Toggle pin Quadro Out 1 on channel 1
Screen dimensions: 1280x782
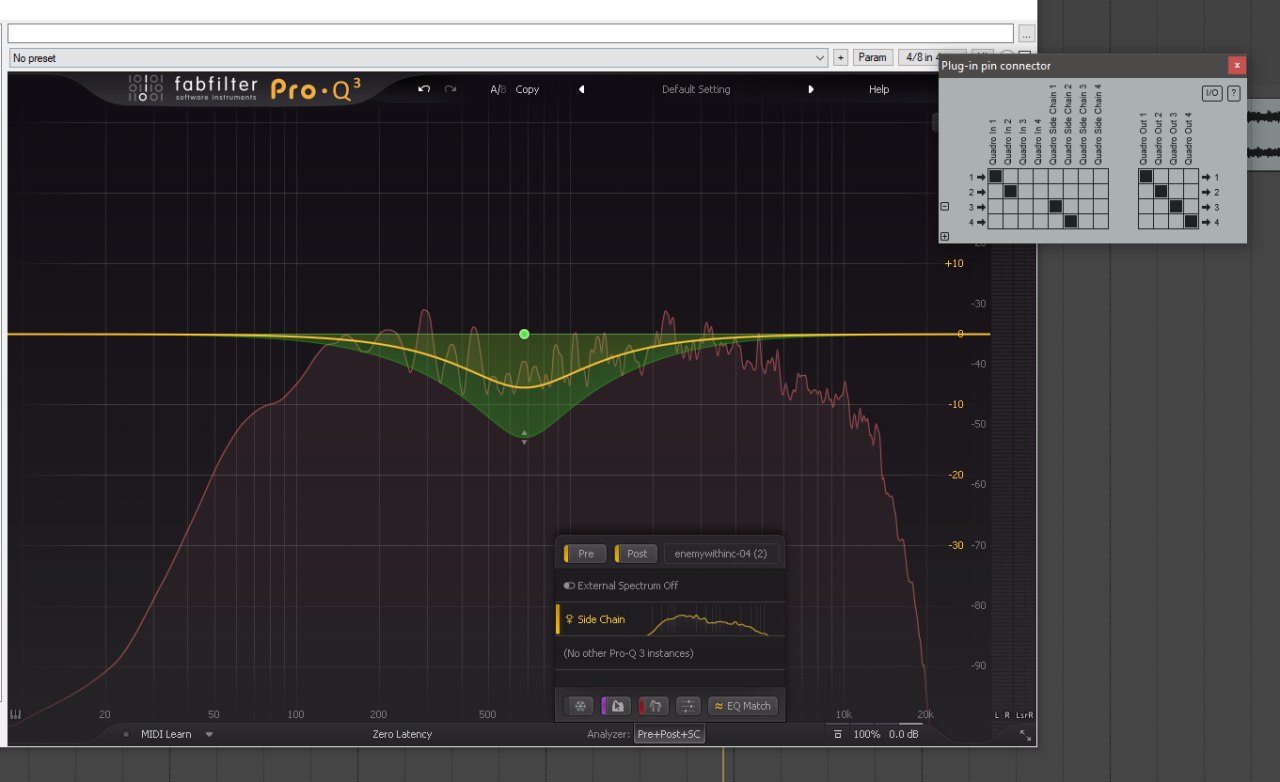1145,176
